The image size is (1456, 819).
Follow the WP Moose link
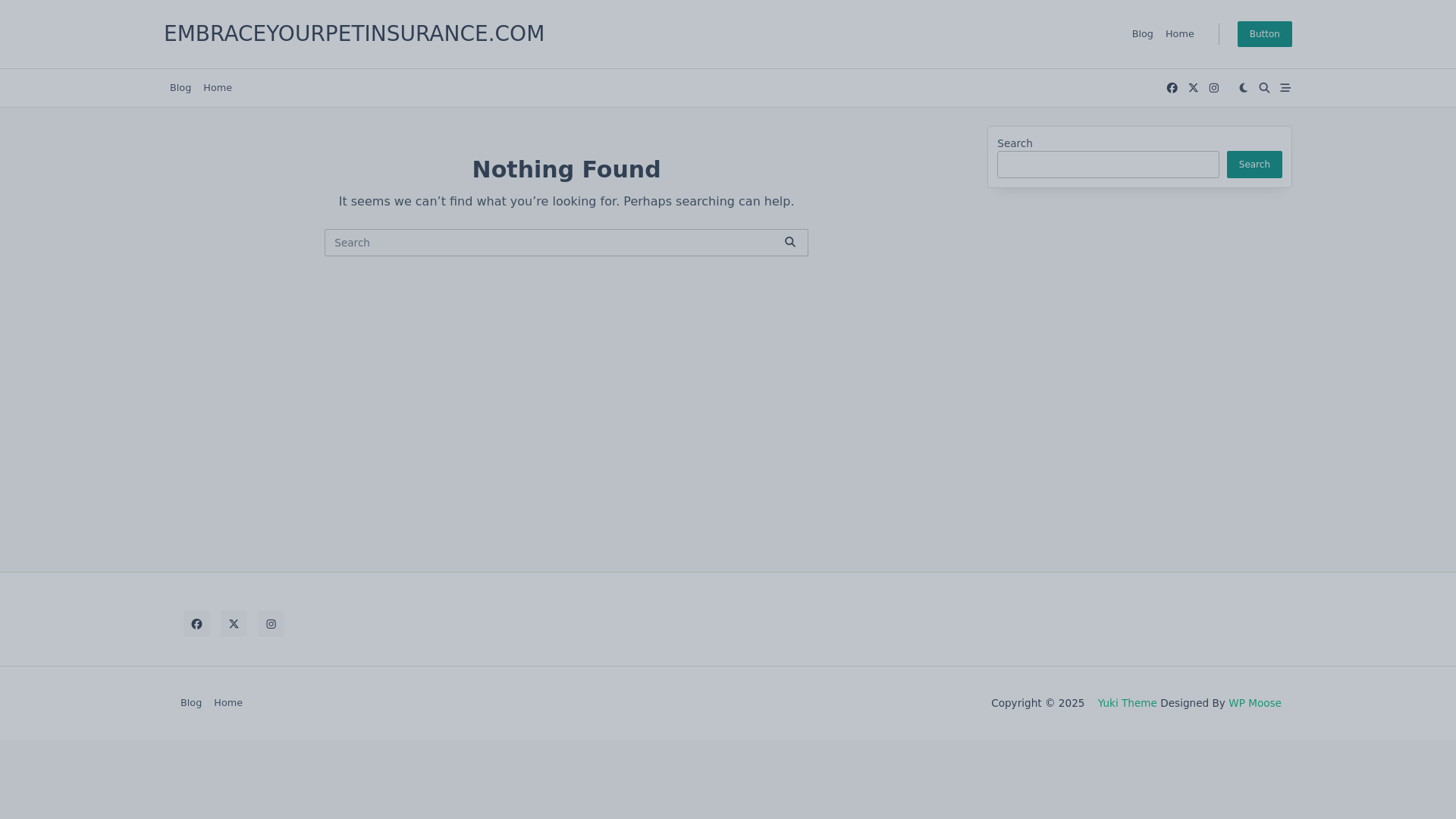(1254, 703)
